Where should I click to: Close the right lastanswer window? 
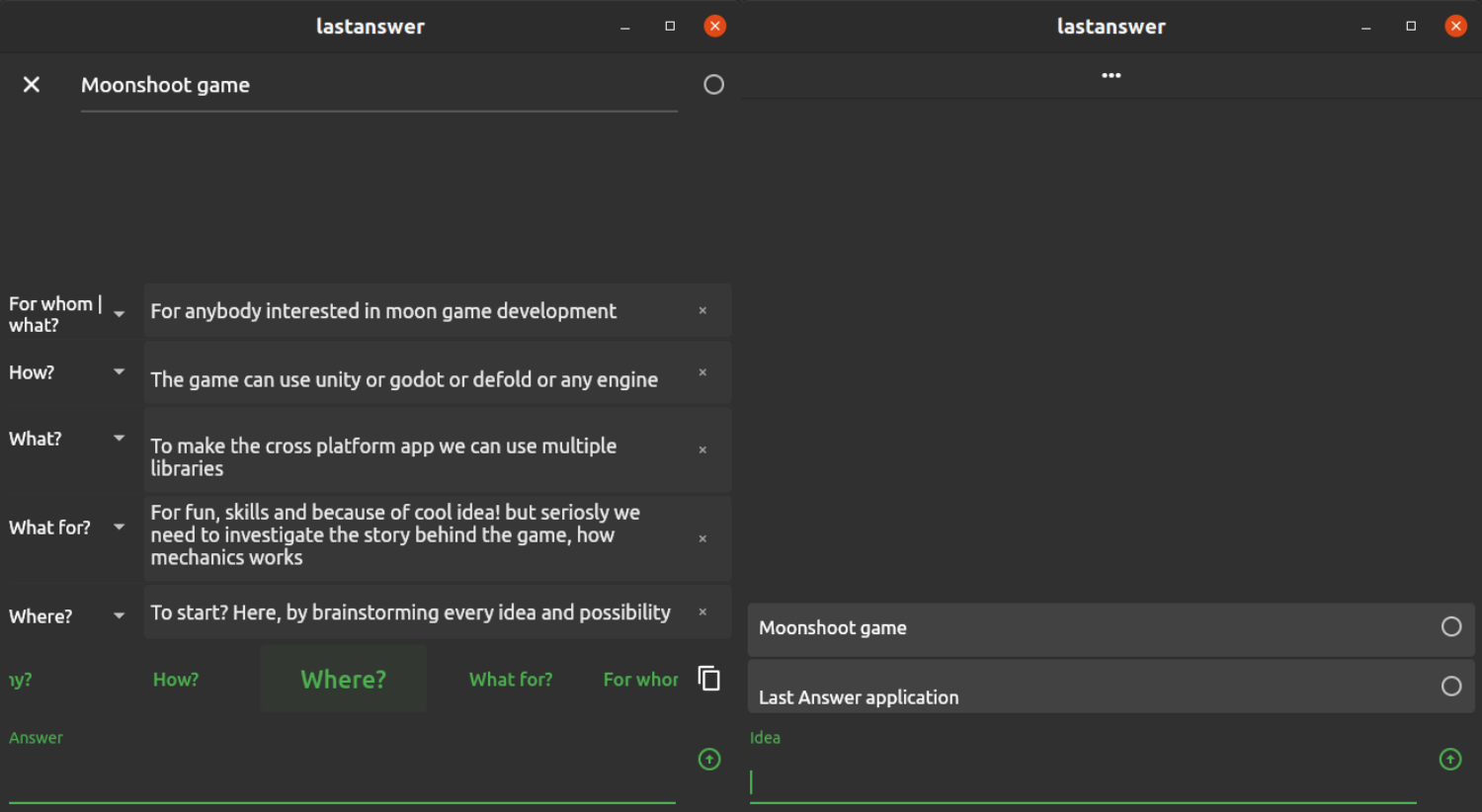point(1456,27)
